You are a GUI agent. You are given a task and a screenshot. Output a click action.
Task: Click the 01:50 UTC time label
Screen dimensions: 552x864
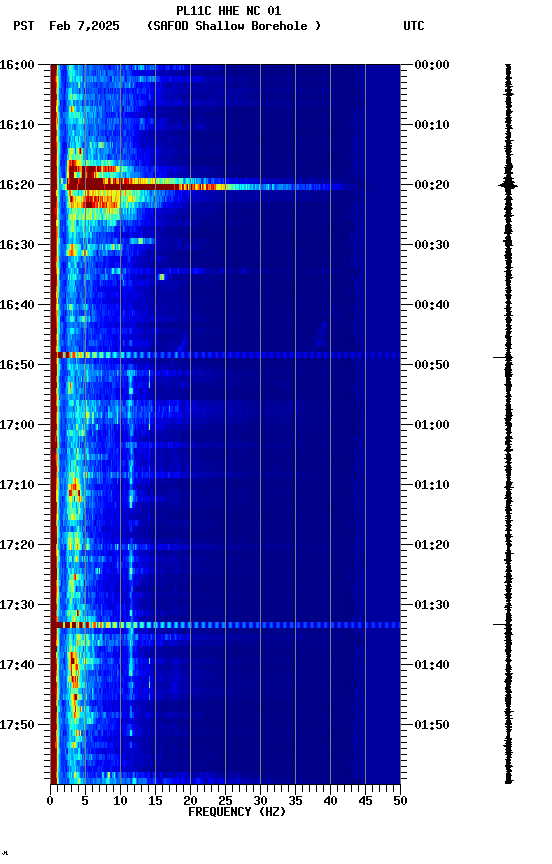coord(432,725)
